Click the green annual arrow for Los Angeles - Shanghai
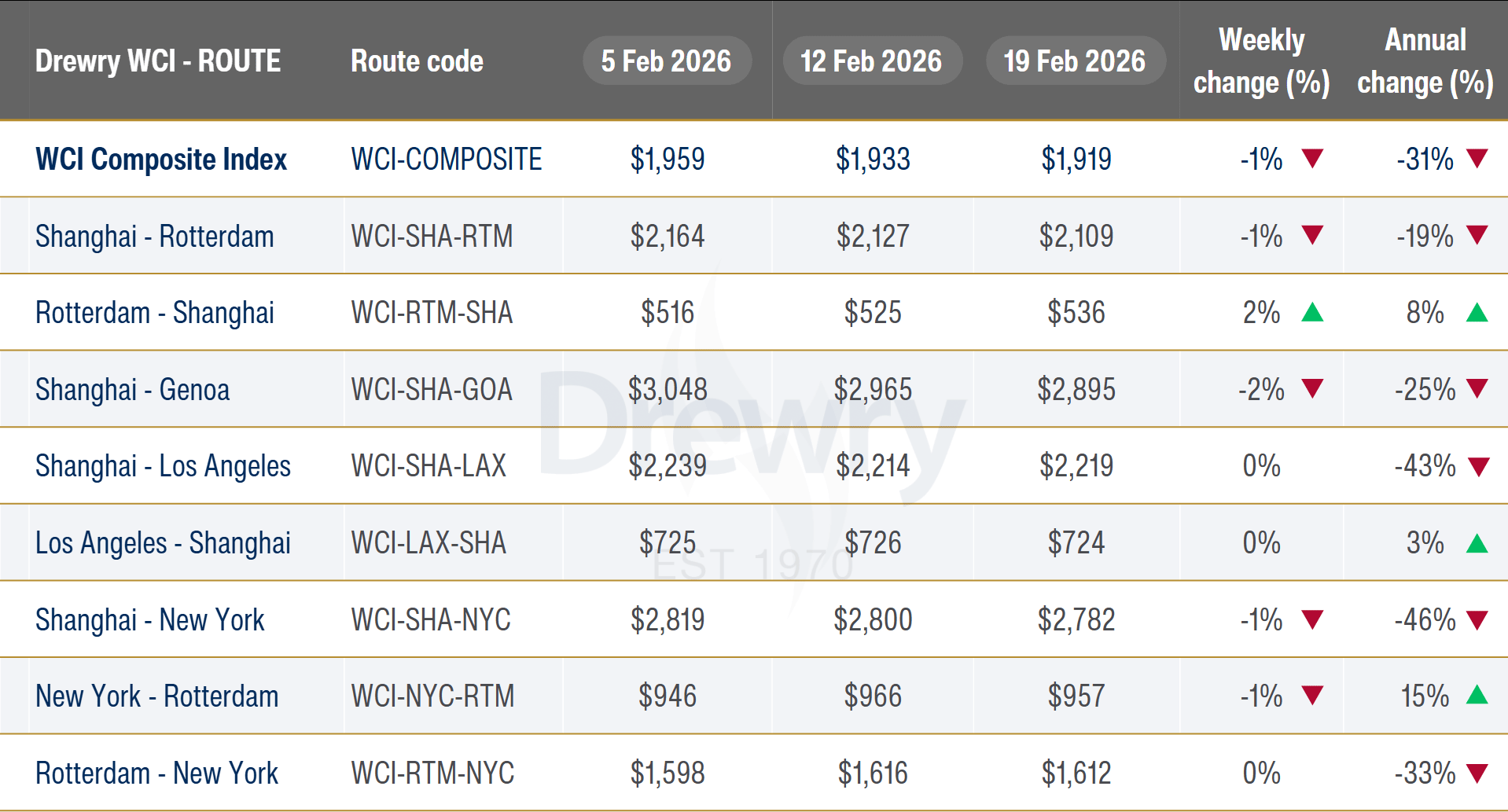The image size is (1508, 812). 1477,543
